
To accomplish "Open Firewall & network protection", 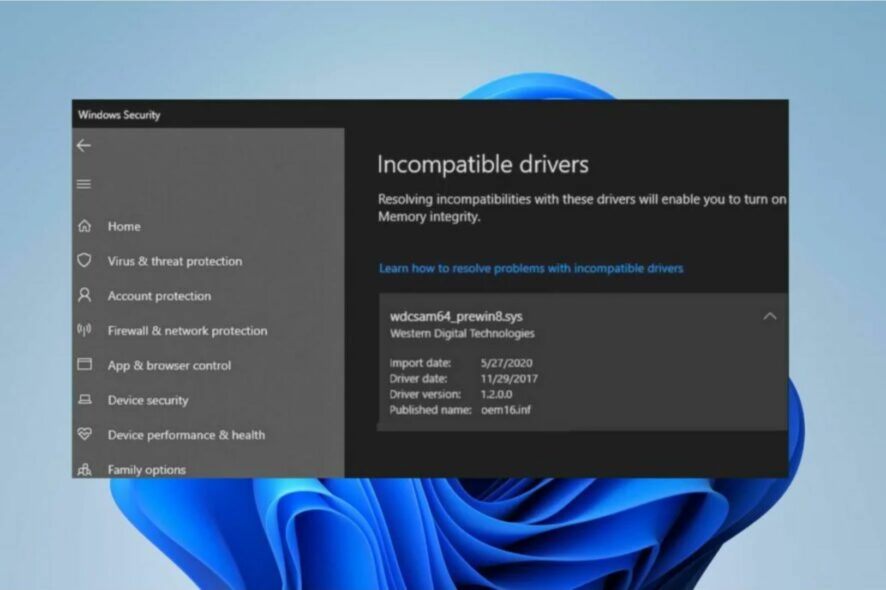I will click(x=188, y=331).
